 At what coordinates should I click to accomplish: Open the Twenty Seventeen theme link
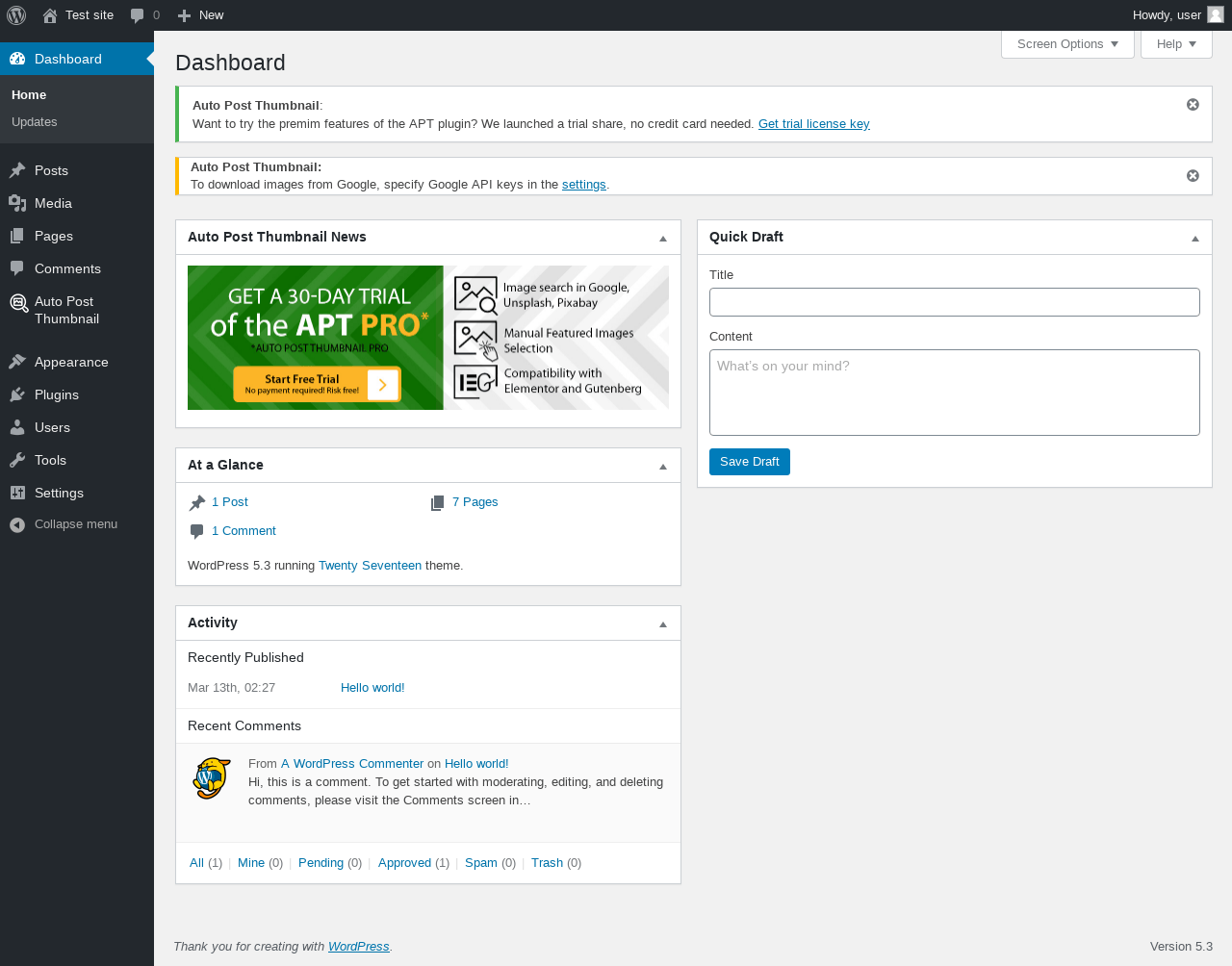370,566
